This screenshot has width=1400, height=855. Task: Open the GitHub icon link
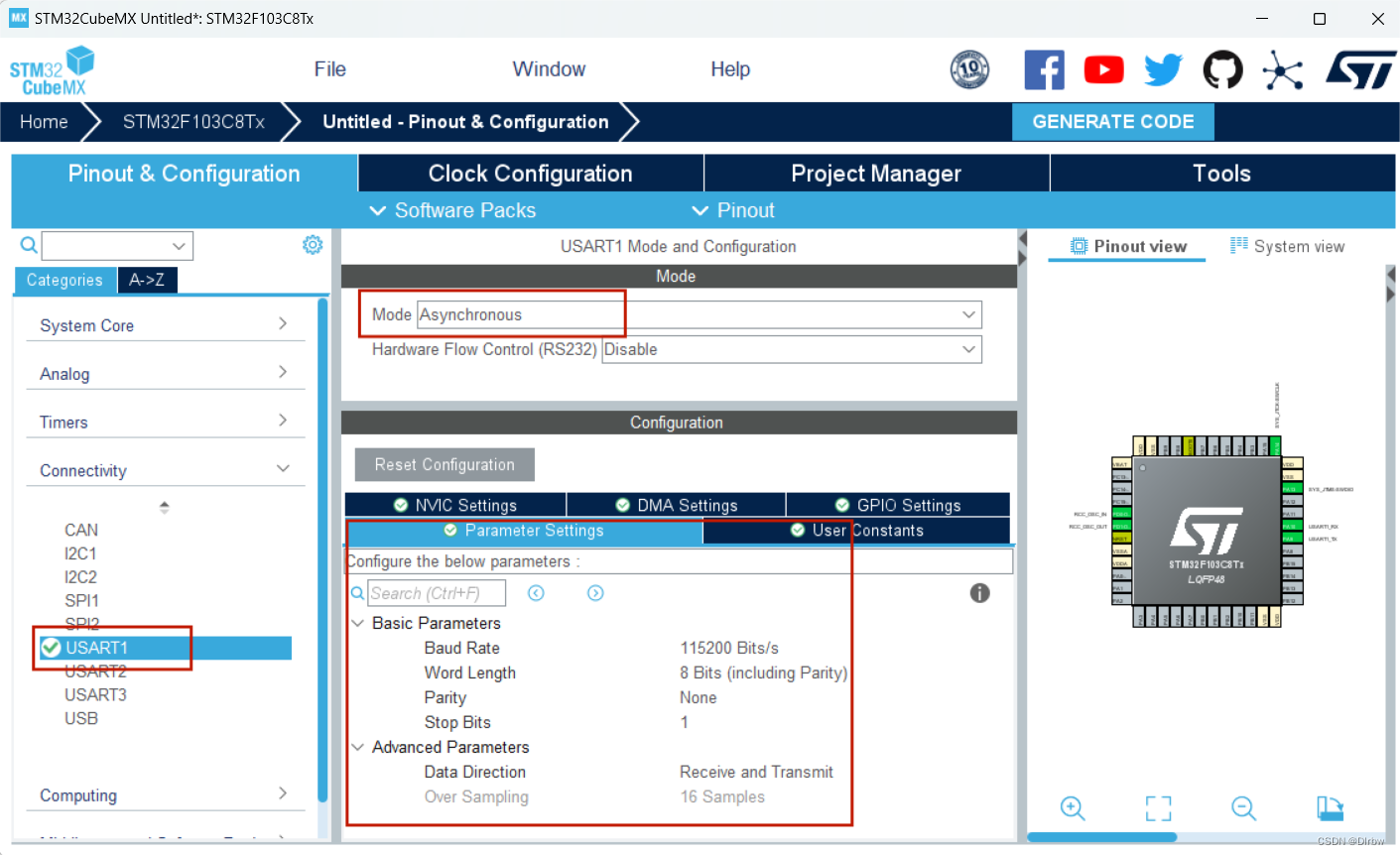[1222, 69]
